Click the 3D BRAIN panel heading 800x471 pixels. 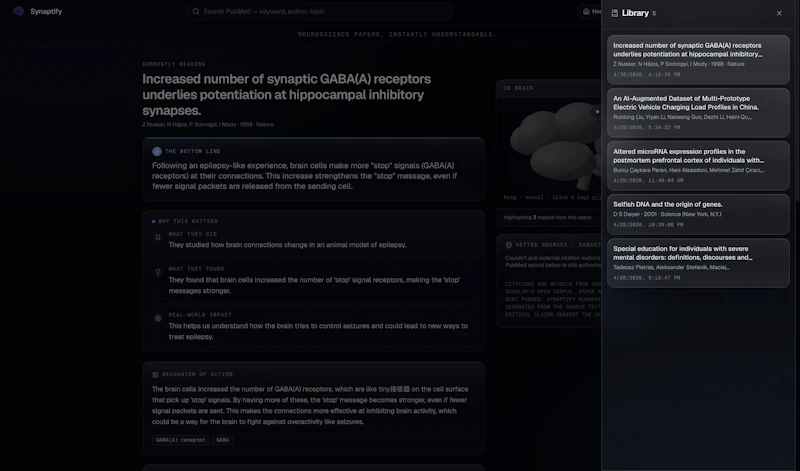pos(518,88)
